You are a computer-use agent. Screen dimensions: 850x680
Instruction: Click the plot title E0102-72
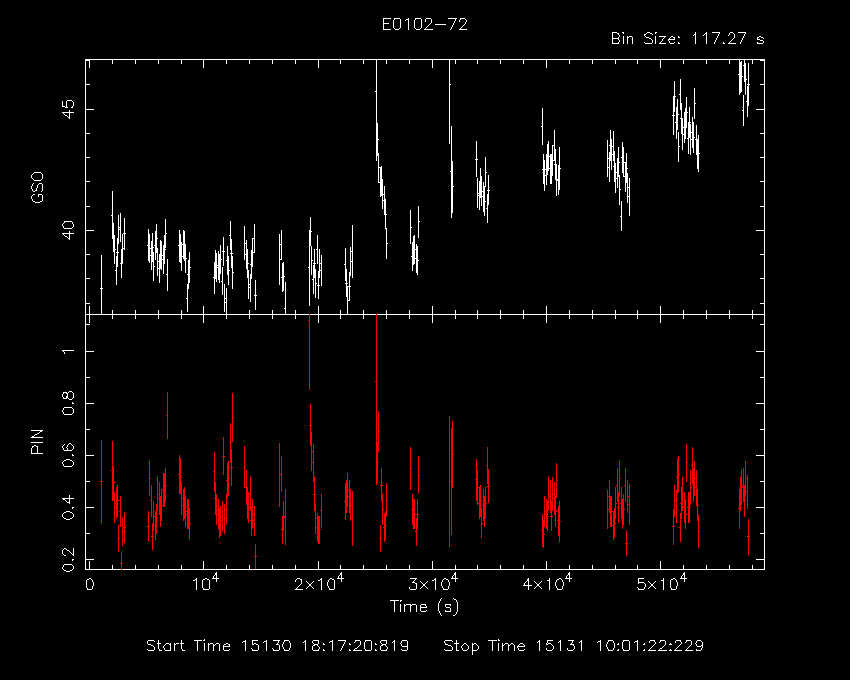(424, 24)
